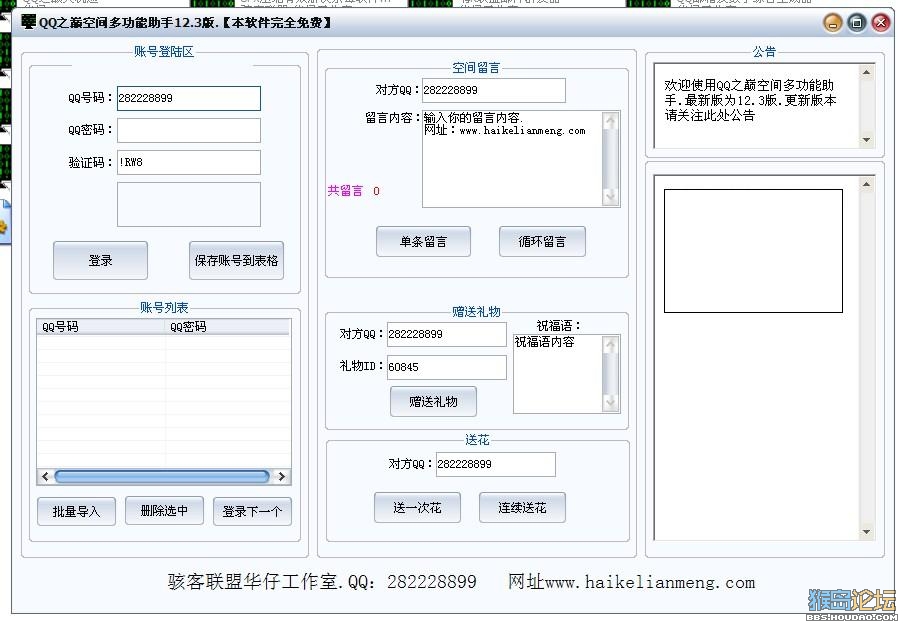Open 批量导入 to import accounts

click(76, 511)
